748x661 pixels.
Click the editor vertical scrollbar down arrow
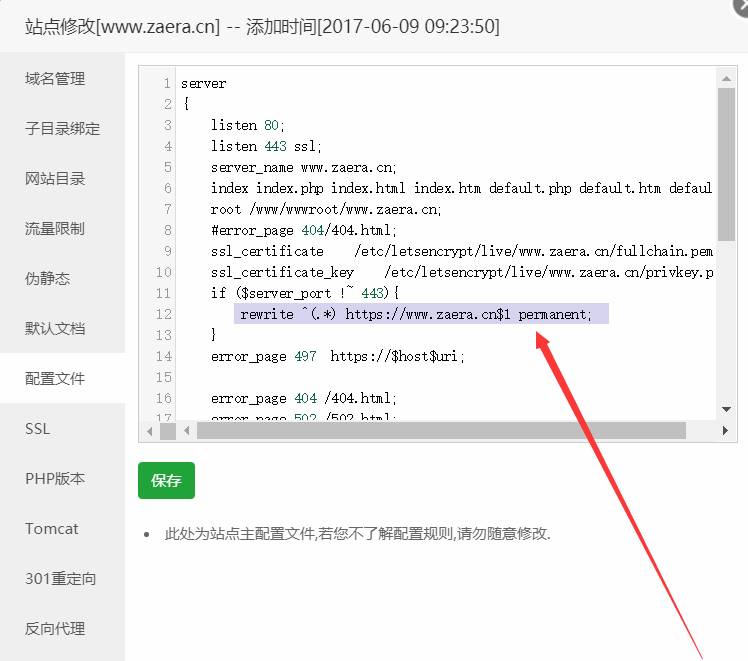727,409
